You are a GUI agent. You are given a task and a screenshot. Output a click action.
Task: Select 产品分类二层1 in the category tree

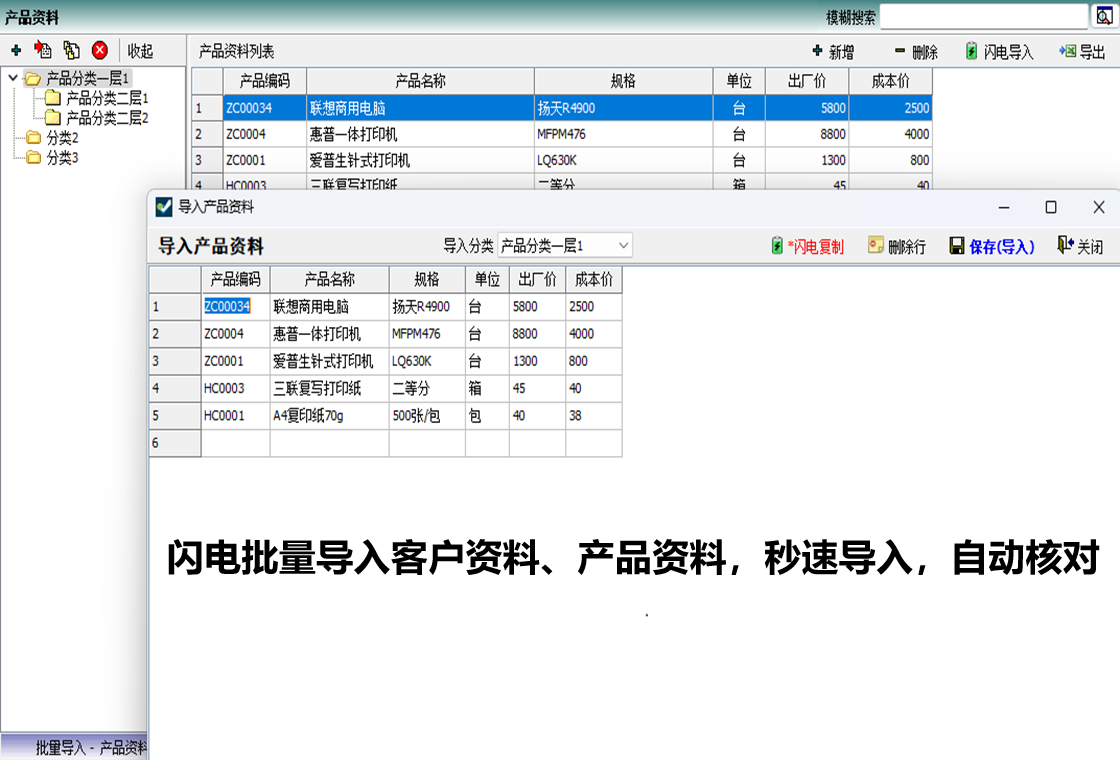tap(106, 98)
